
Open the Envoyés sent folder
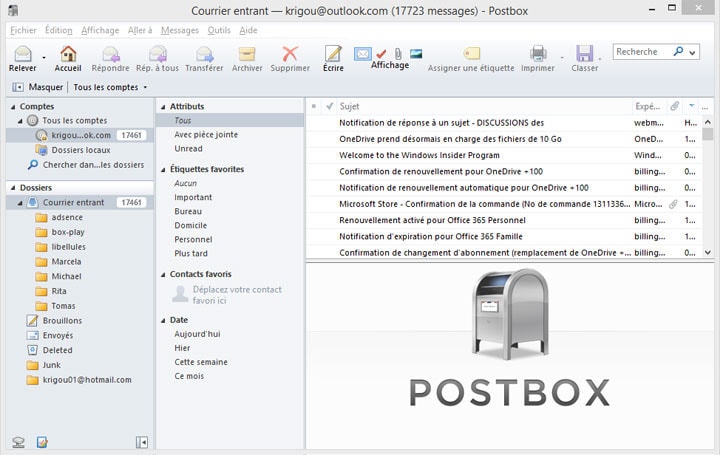click(x=57, y=335)
